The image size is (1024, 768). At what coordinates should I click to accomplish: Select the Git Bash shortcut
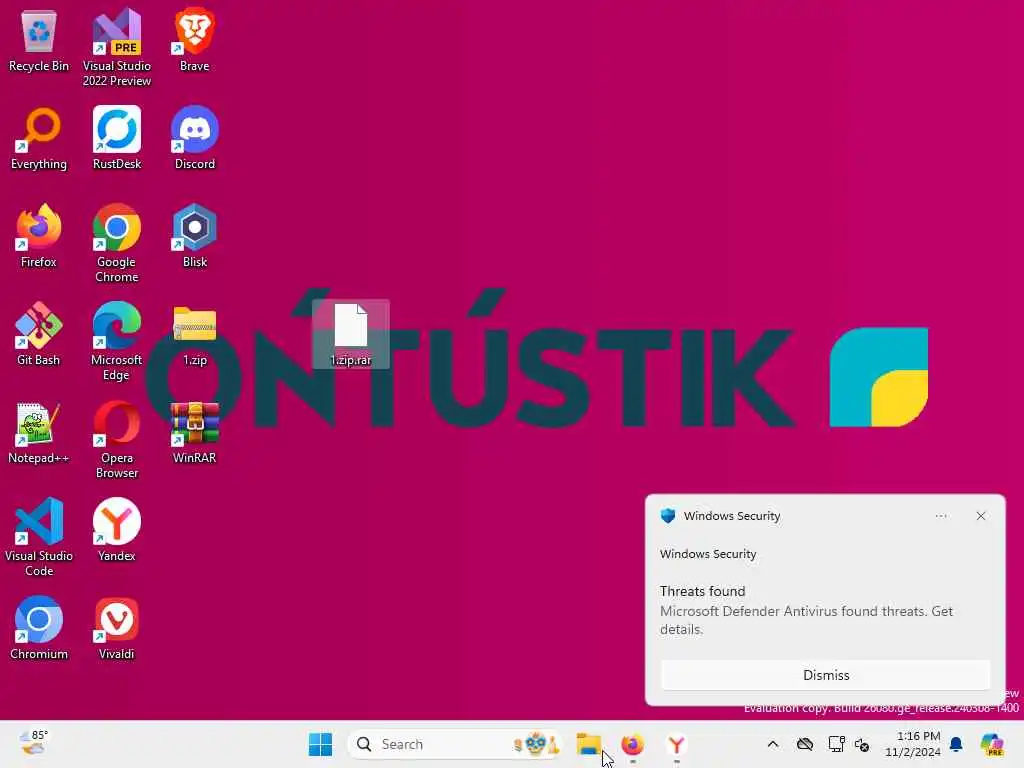point(39,334)
